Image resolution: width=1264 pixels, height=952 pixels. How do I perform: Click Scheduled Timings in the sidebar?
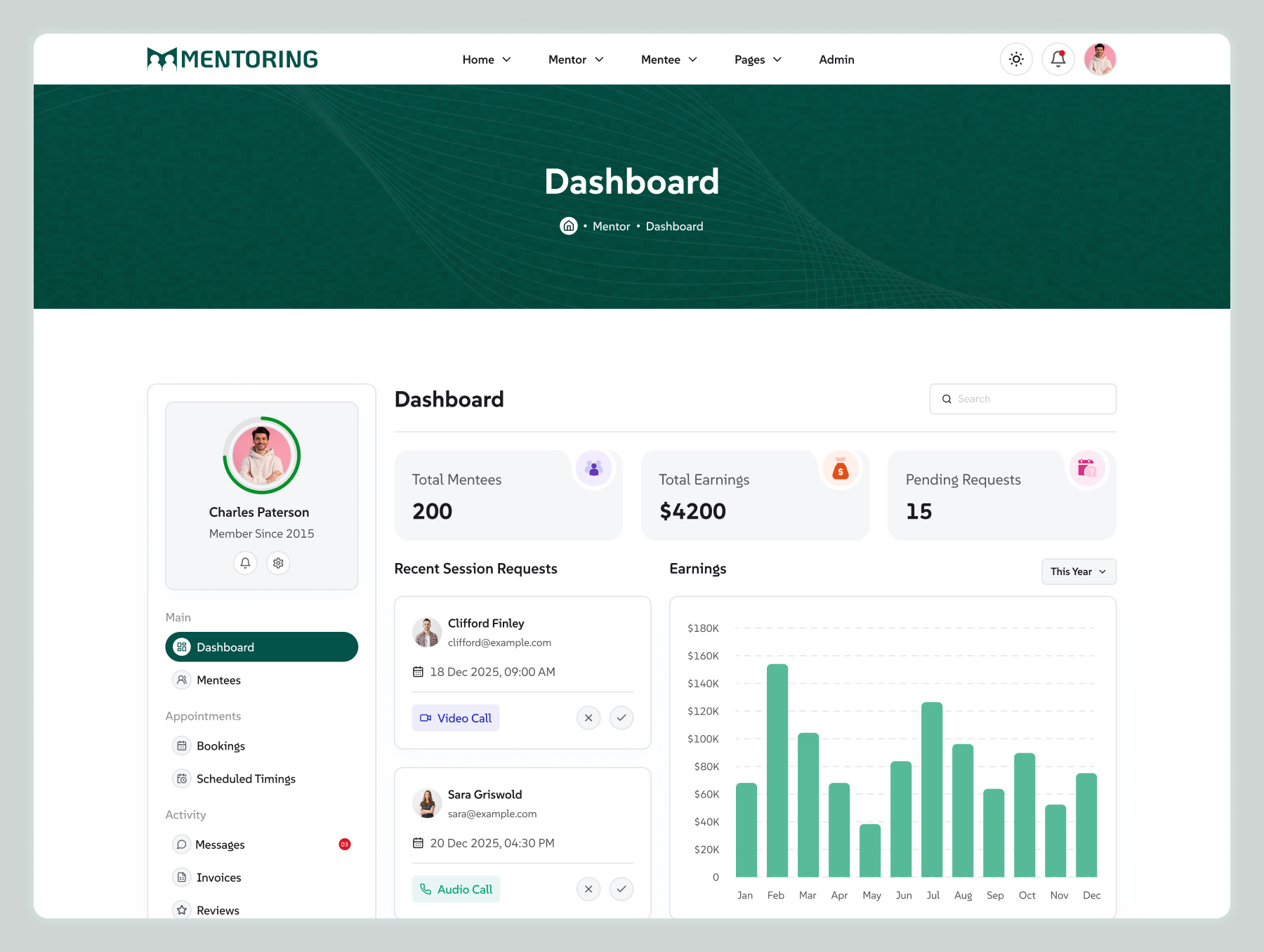(245, 779)
